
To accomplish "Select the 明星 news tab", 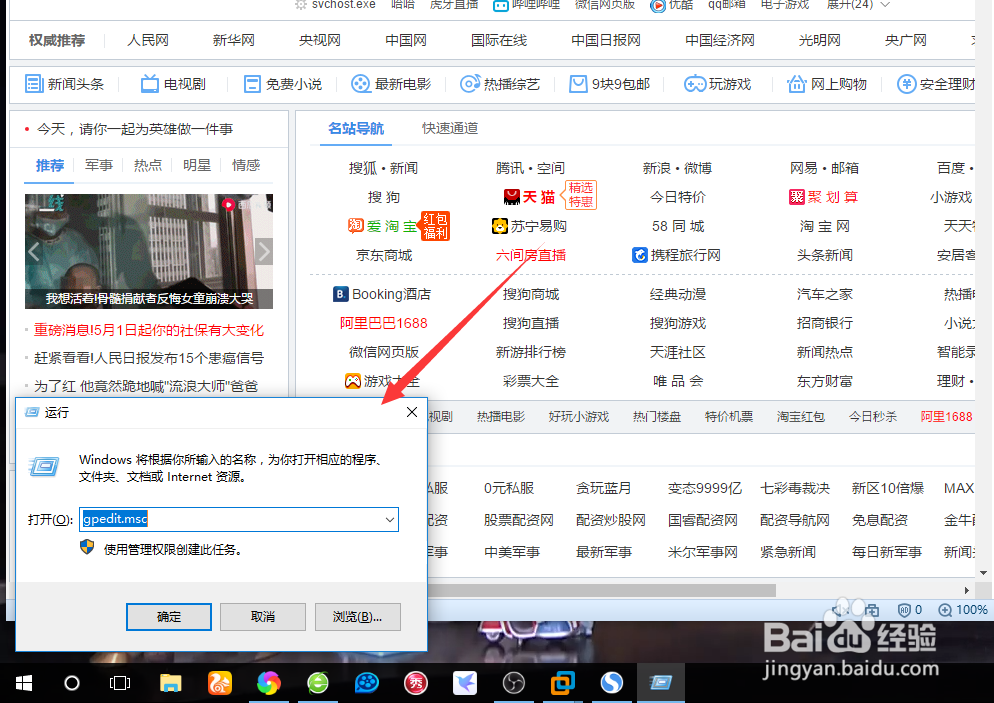I will point(197,165).
